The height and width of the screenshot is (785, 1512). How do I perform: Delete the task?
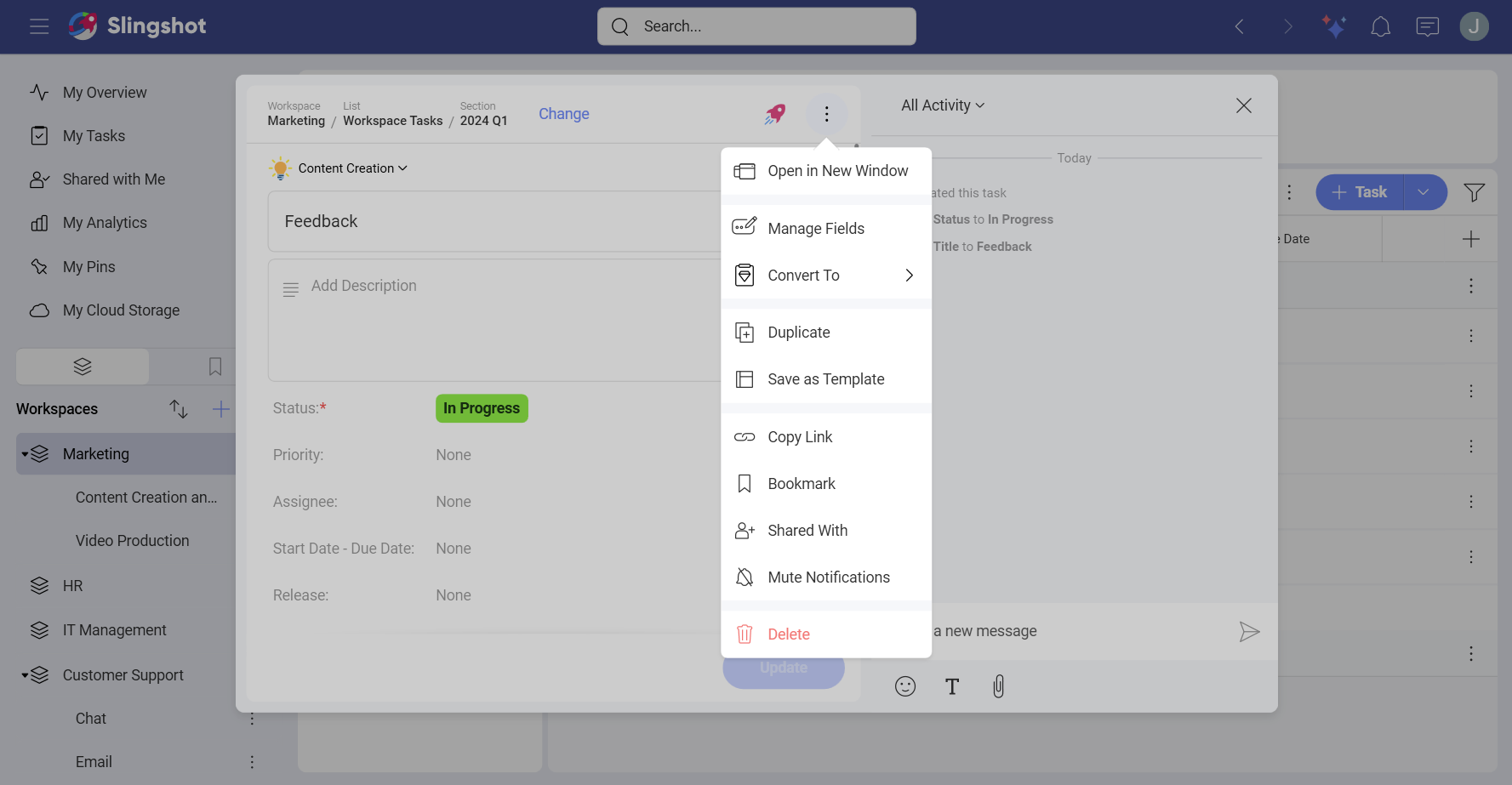point(826,634)
